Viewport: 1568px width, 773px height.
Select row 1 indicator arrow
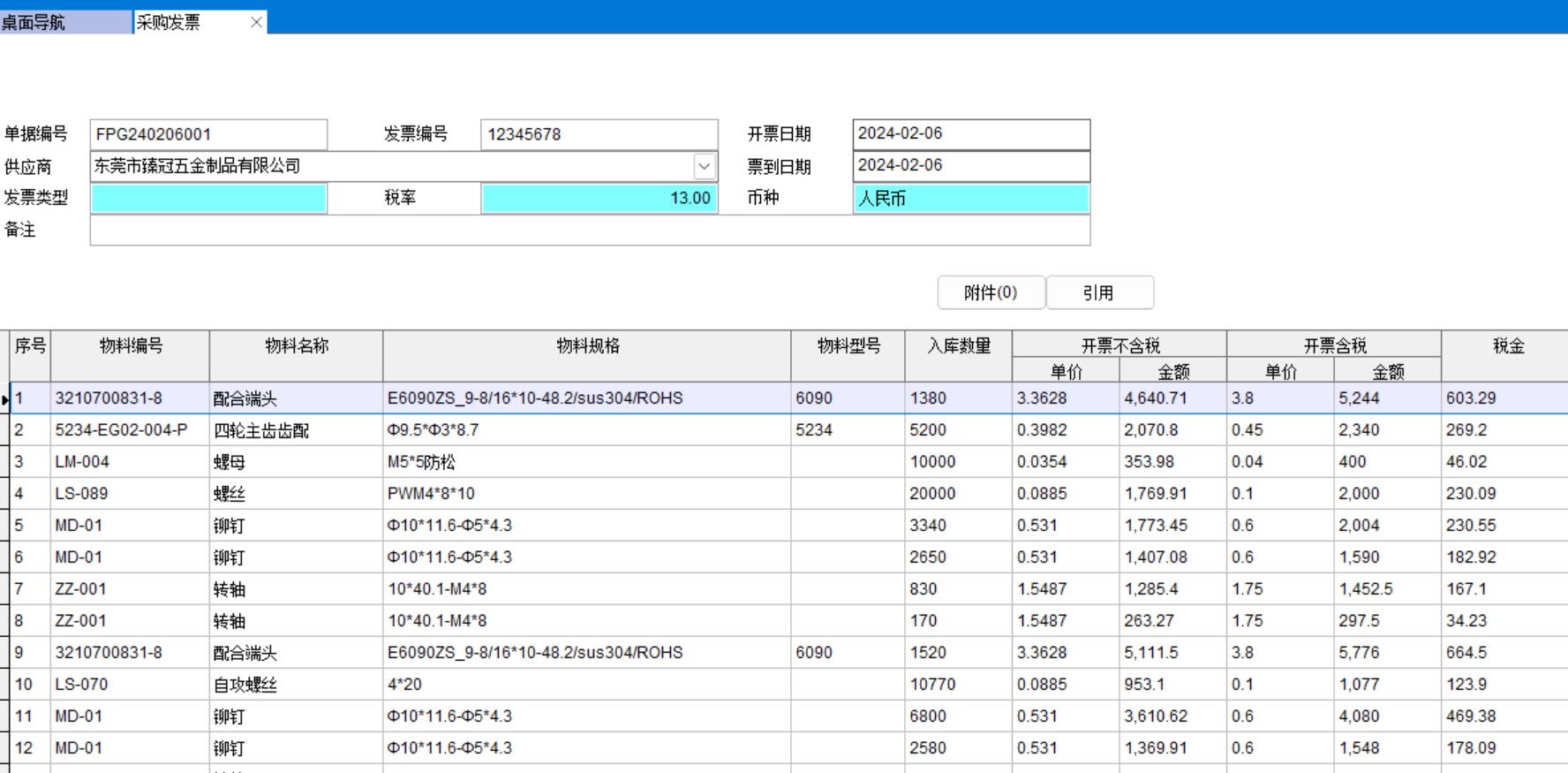click(5, 399)
